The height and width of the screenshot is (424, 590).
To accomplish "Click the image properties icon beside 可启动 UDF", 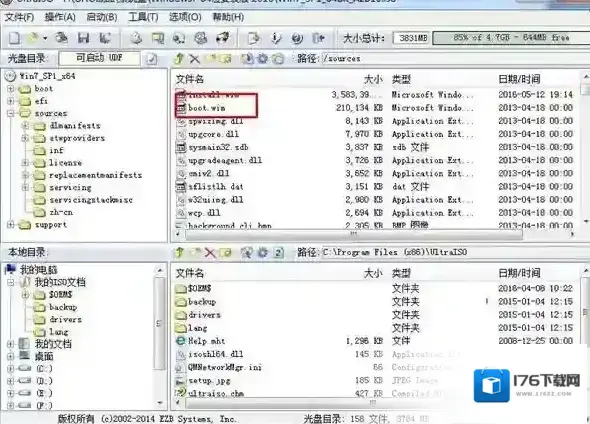I will (x=152, y=59).
